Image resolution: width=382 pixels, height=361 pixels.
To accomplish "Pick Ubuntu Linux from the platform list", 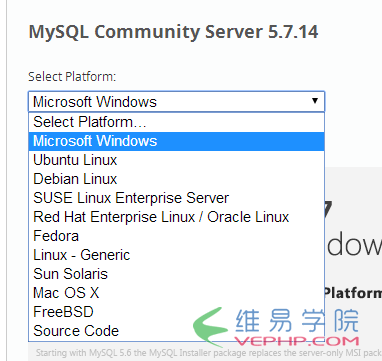I will [176, 160].
